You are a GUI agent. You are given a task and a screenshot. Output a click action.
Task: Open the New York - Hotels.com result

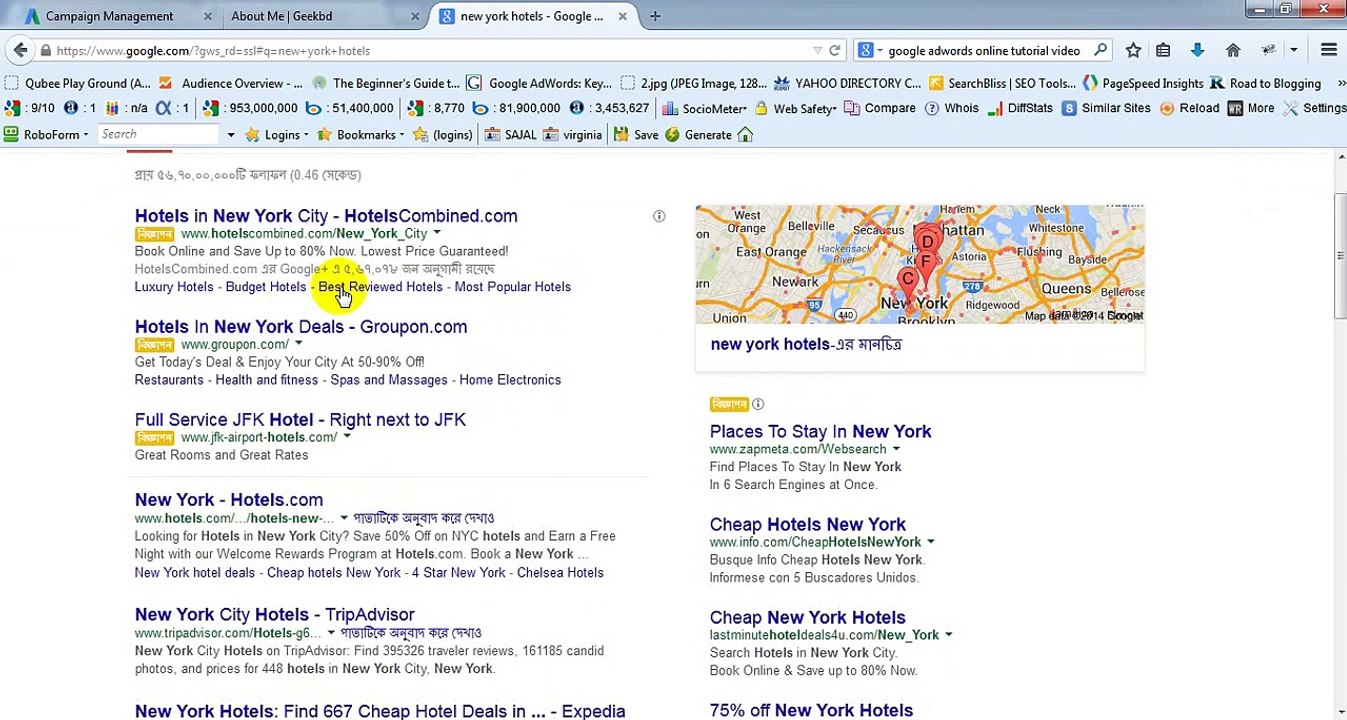[x=229, y=500]
